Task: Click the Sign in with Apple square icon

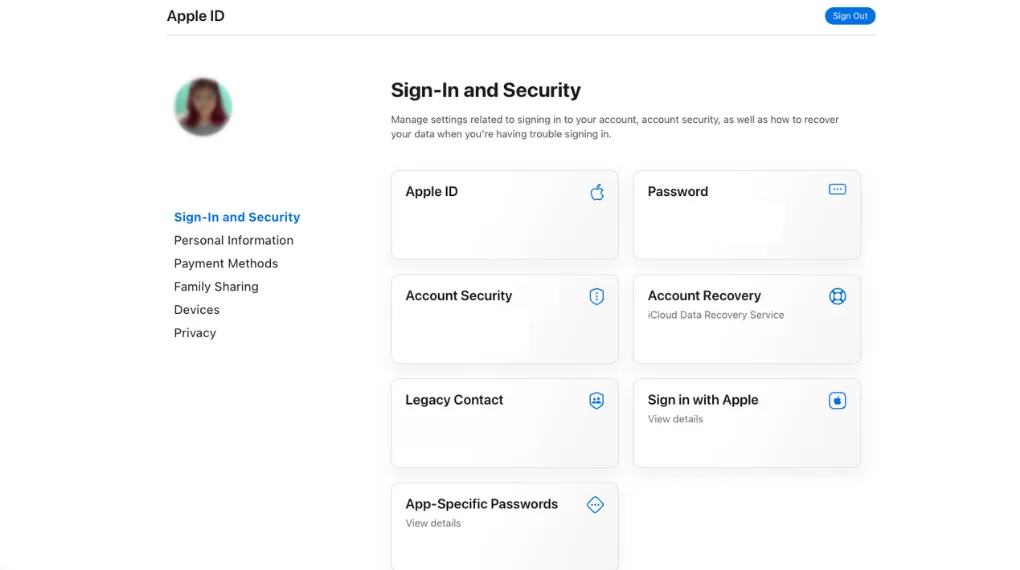Action: click(x=837, y=400)
